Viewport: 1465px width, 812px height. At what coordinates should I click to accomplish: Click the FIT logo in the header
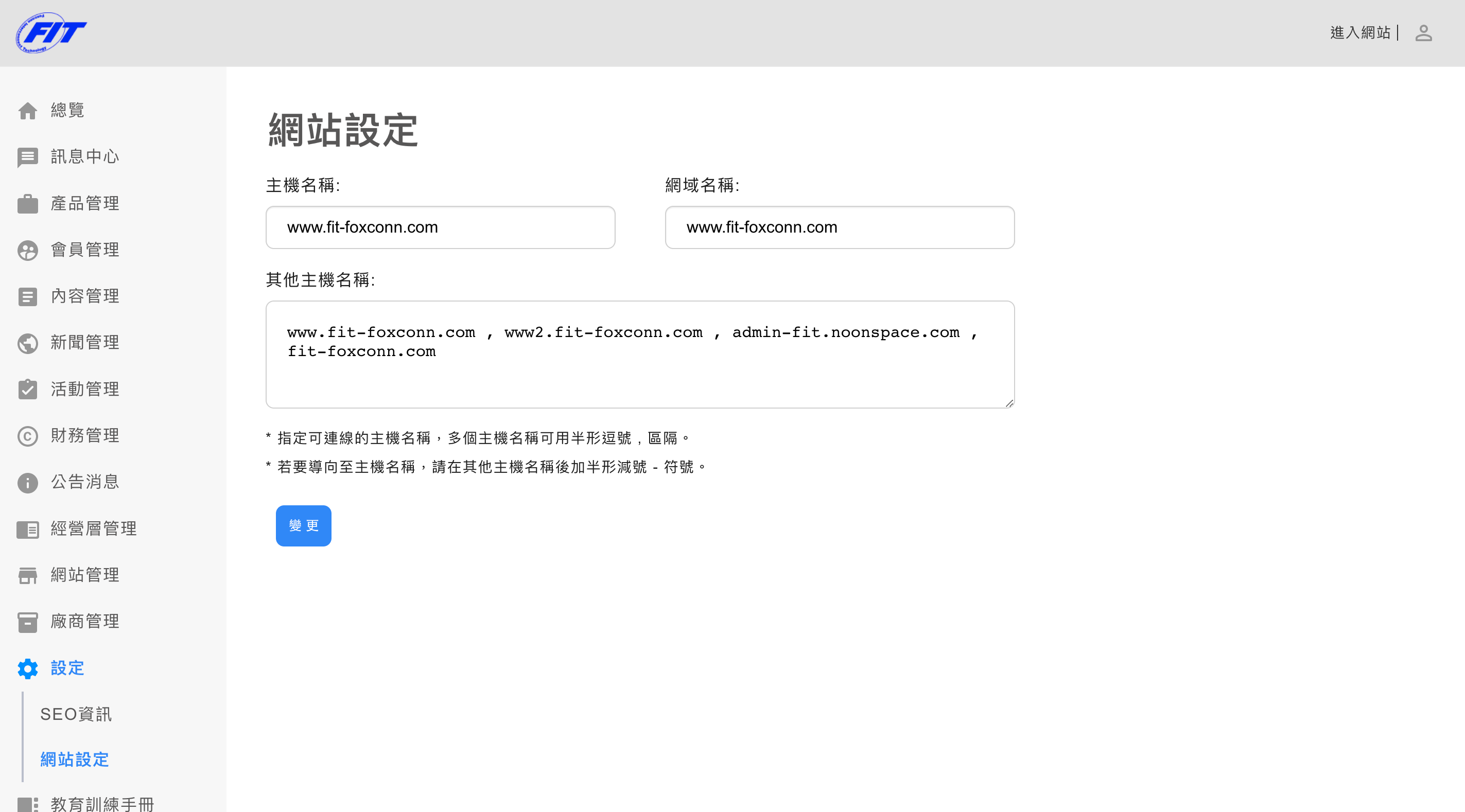[x=51, y=33]
